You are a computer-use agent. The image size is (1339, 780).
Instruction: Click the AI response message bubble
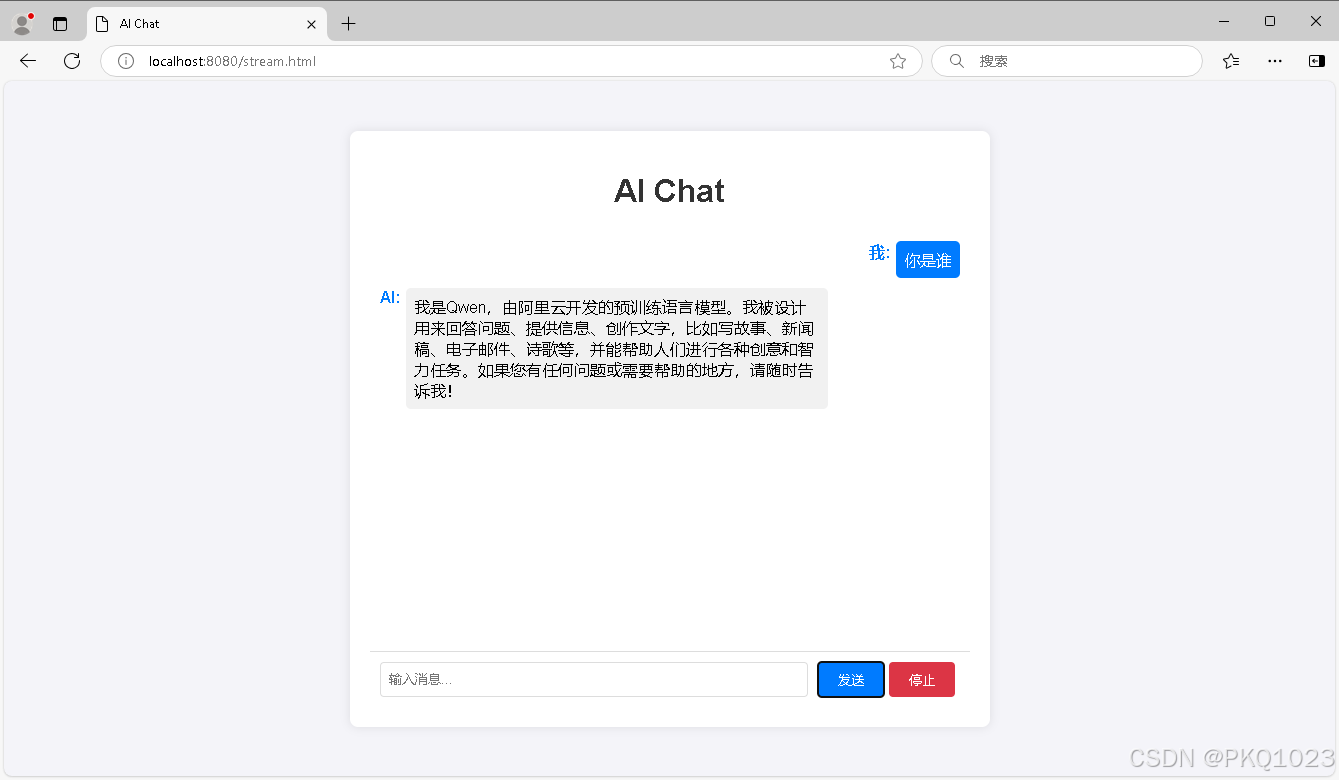coord(616,348)
